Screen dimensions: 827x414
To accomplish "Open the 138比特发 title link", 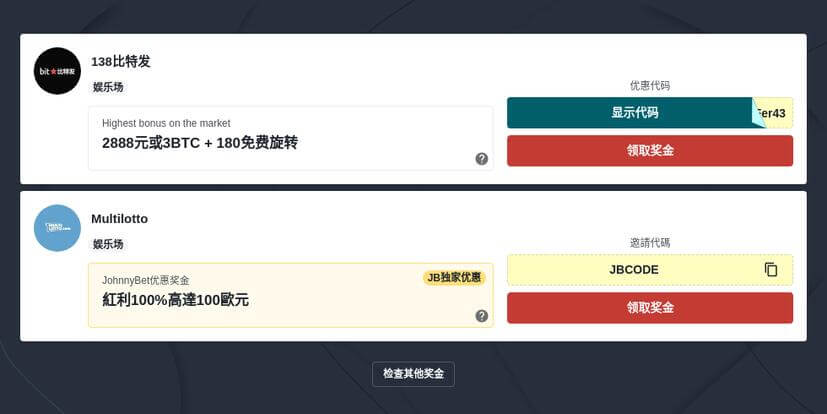I will click(120, 62).
